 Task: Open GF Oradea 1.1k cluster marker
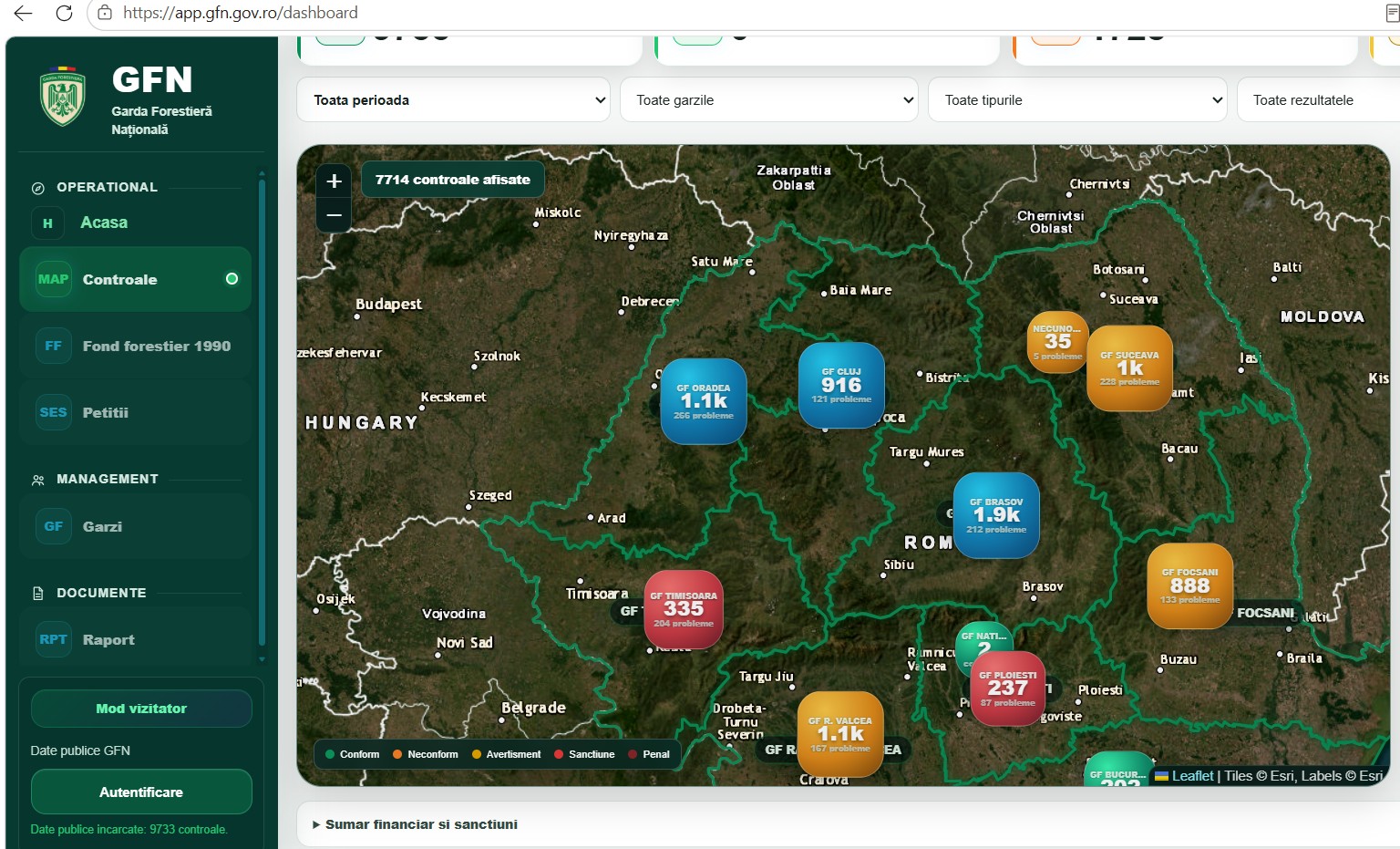[704, 401]
